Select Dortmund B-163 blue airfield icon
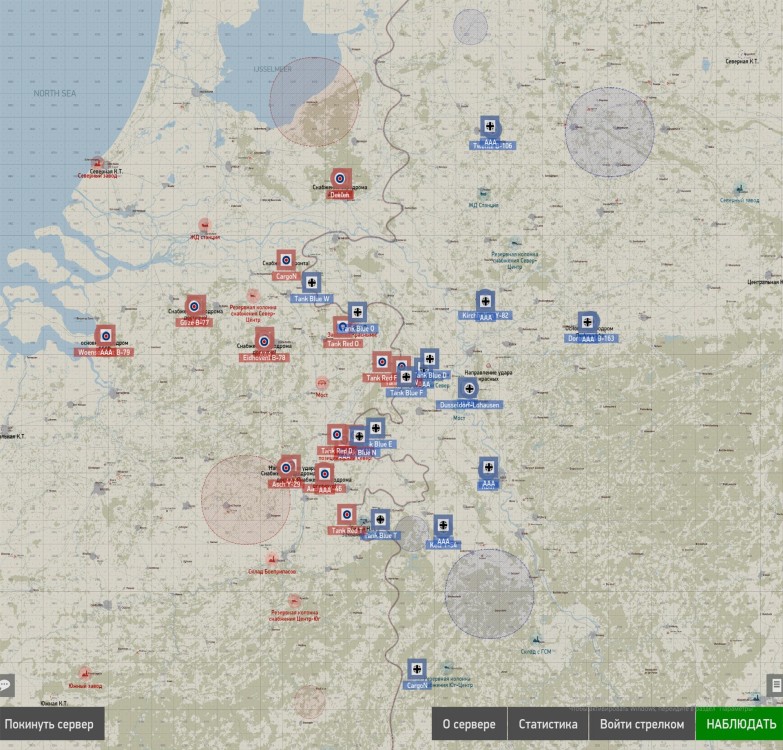 (588, 322)
